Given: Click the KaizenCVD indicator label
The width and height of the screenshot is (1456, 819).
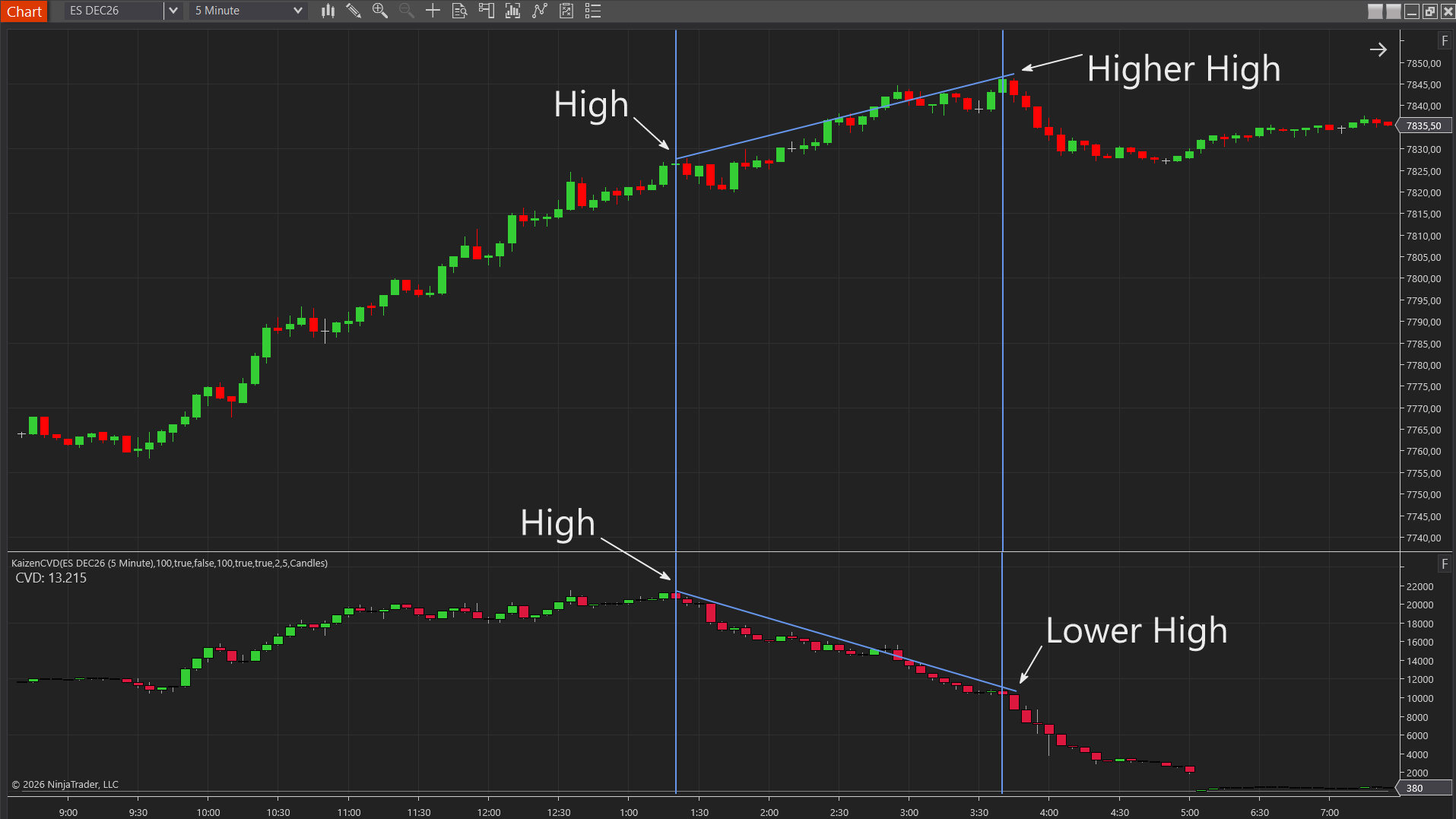Looking at the screenshot, I should (170, 563).
